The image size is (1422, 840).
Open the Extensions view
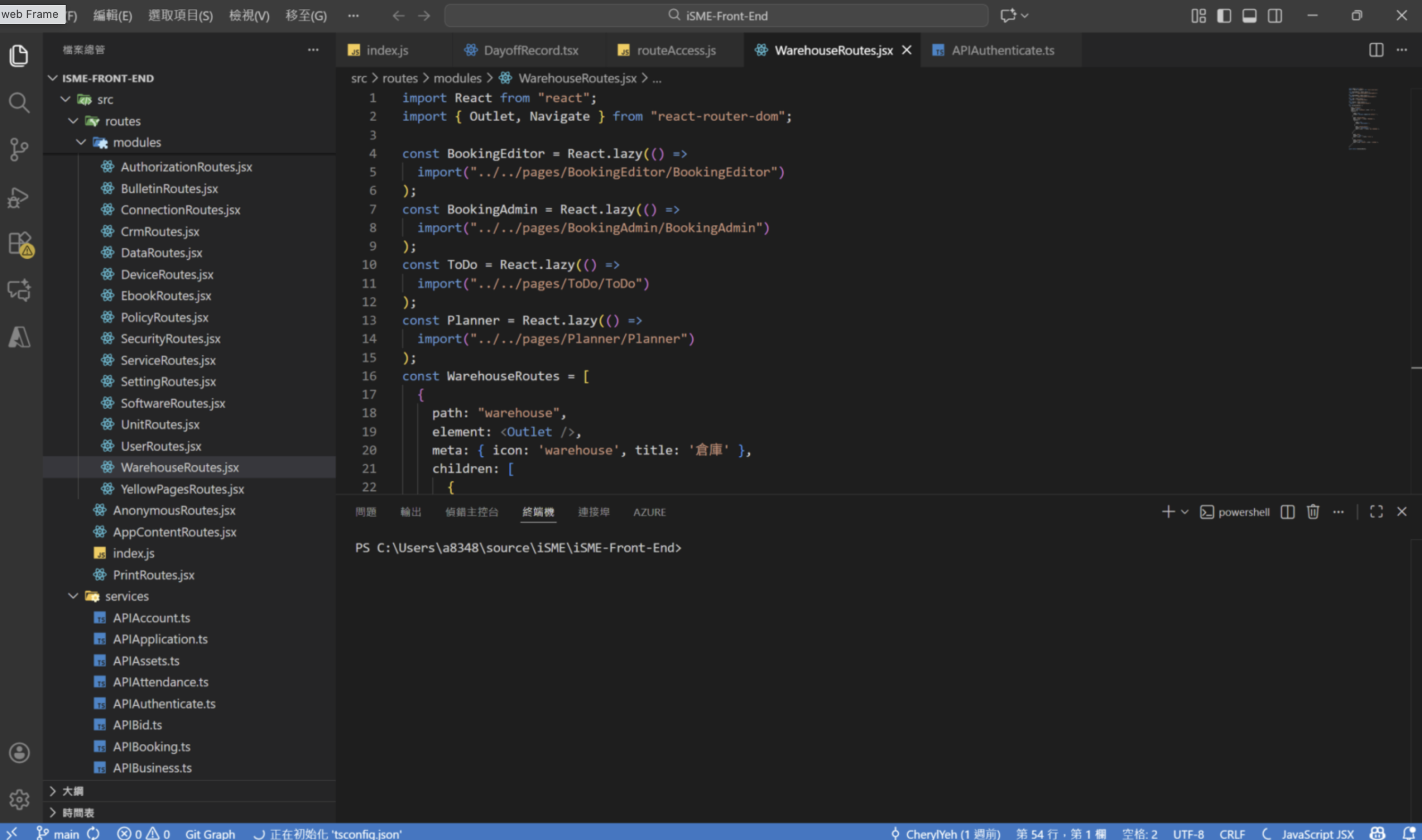(x=20, y=244)
